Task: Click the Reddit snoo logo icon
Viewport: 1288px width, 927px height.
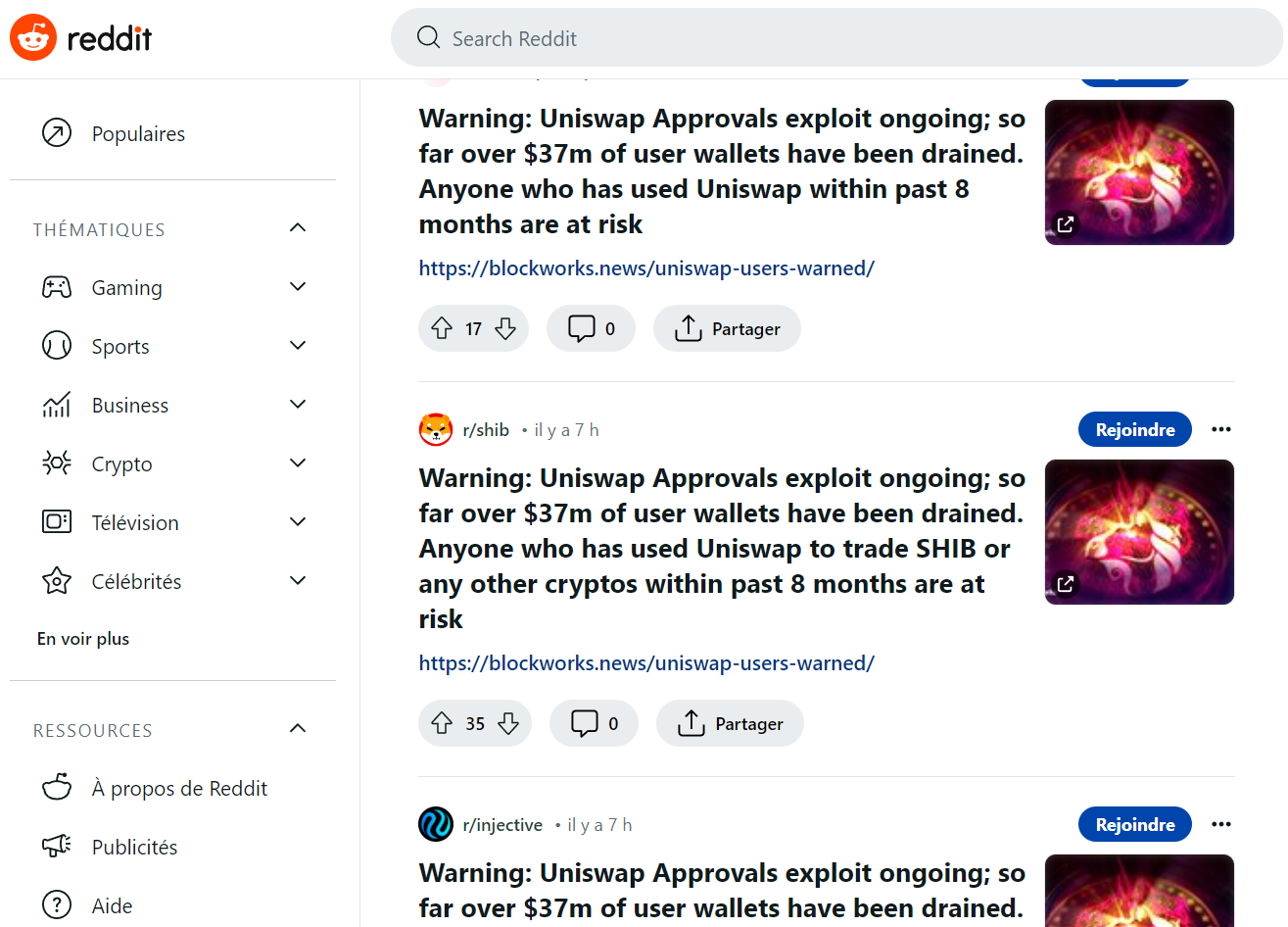Action: (32, 36)
